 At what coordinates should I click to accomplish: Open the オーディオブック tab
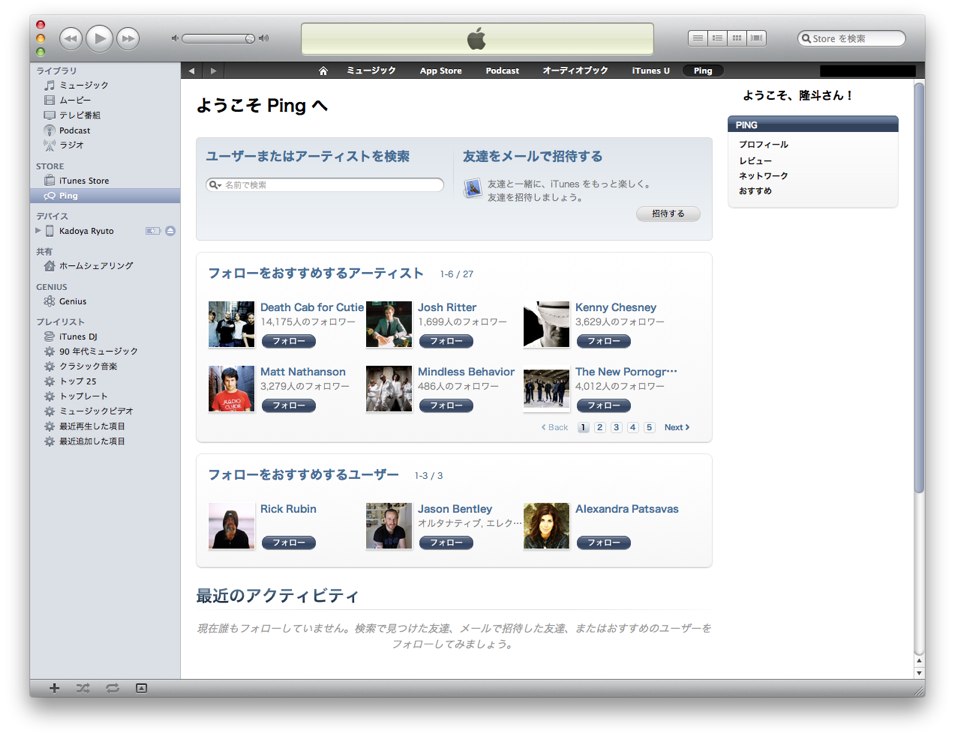click(x=576, y=71)
